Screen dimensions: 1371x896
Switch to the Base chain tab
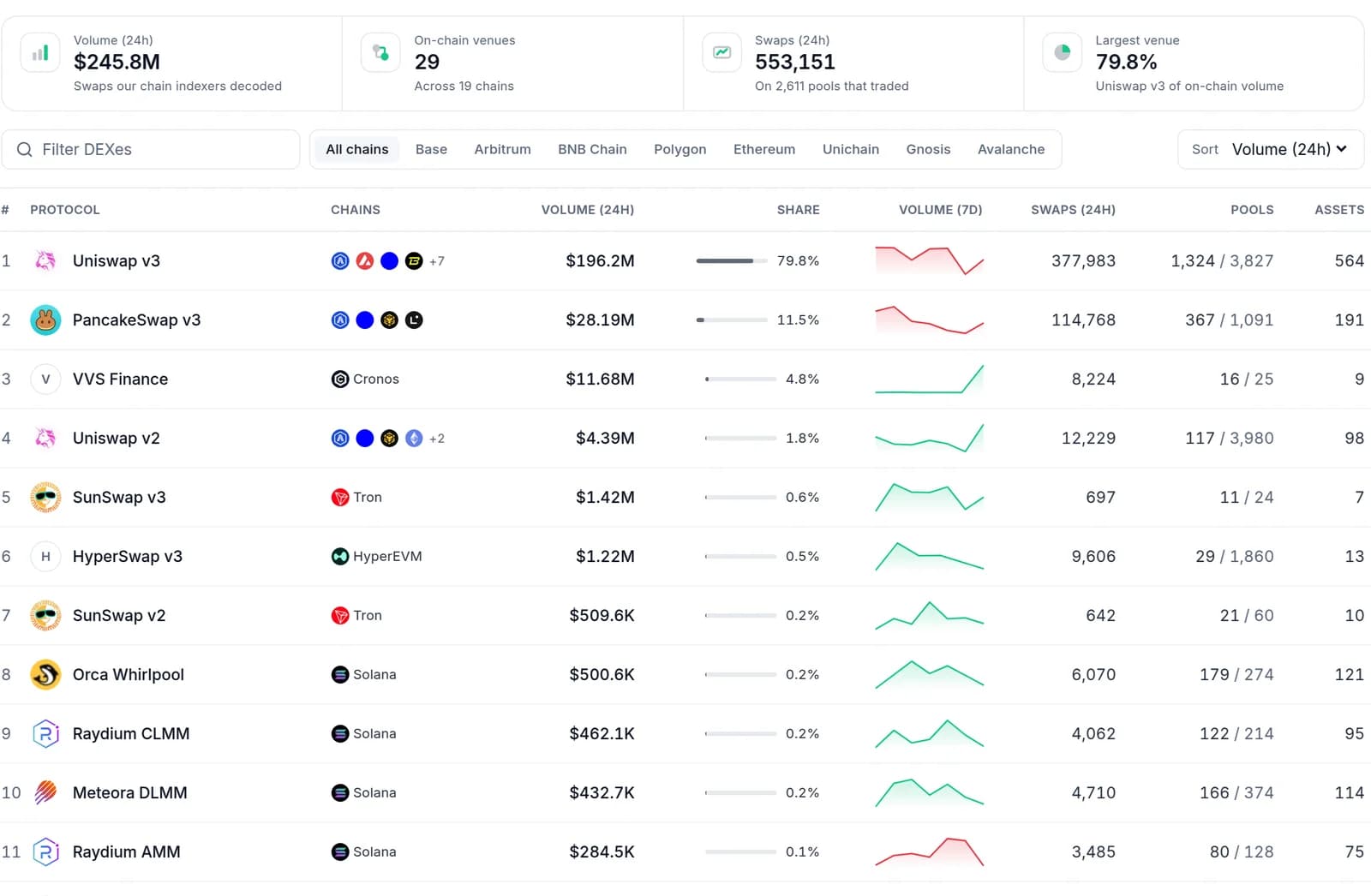point(431,150)
